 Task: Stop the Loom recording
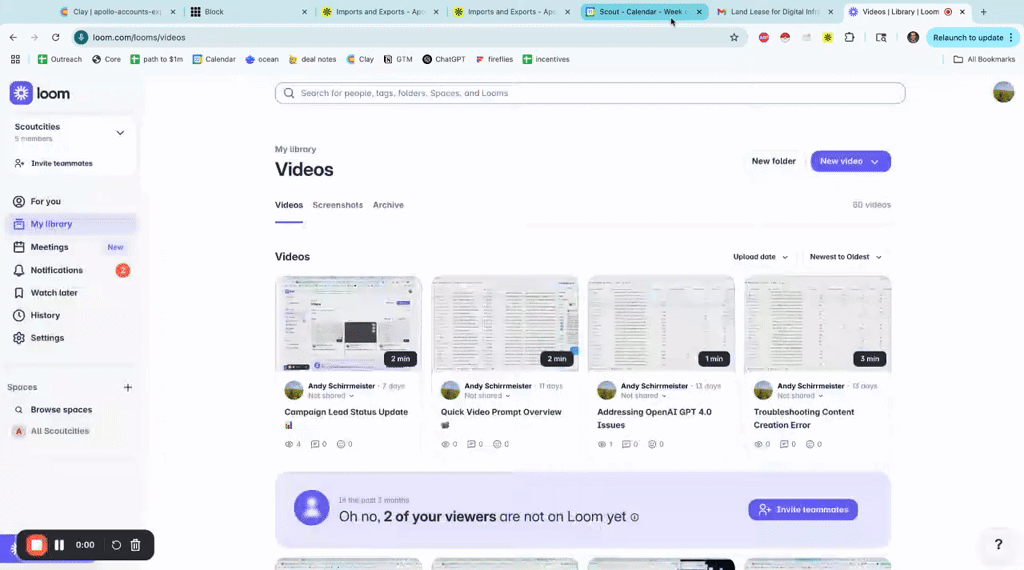pos(37,545)
